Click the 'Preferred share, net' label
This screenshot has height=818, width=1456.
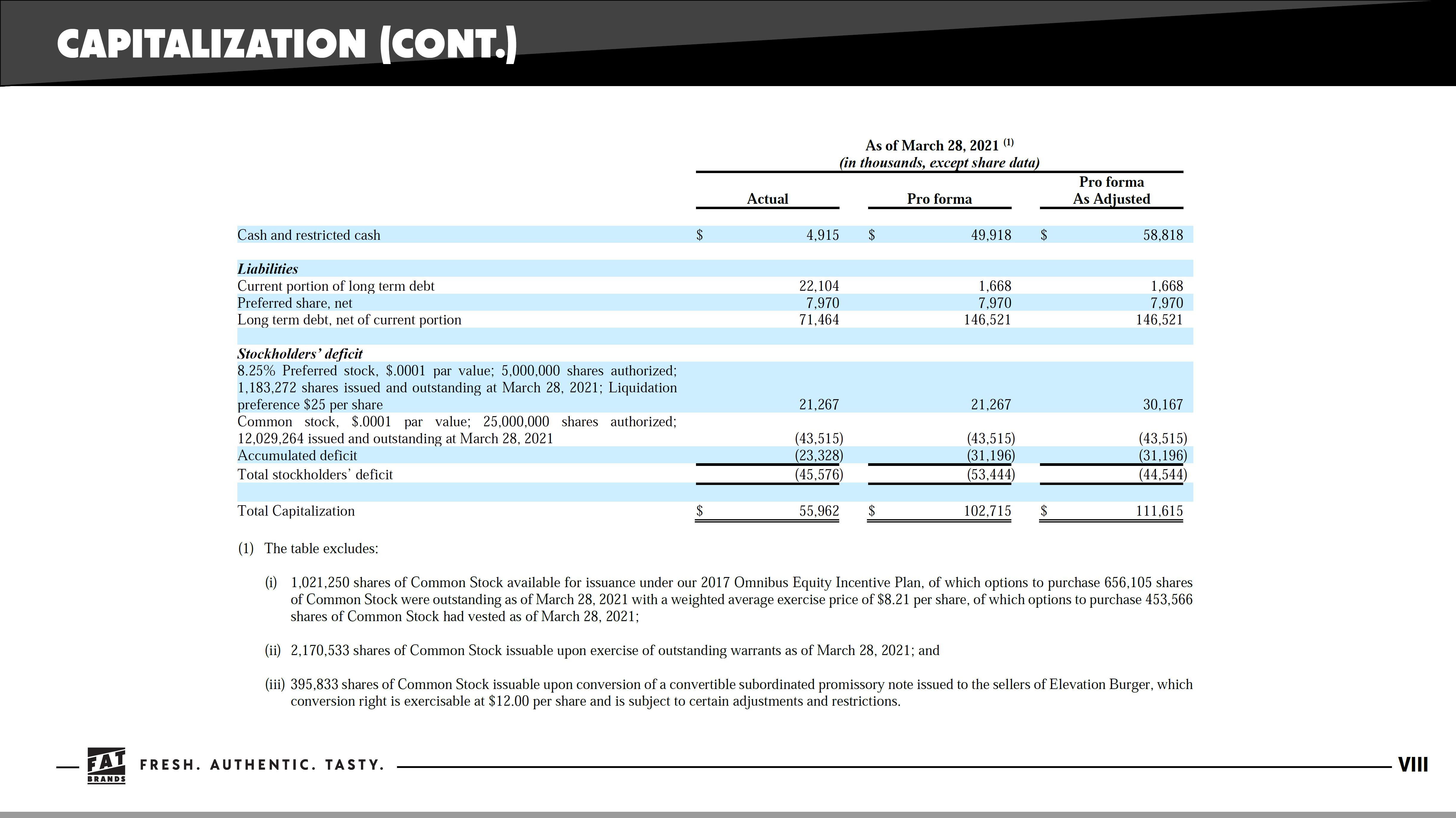coord(295,303)
